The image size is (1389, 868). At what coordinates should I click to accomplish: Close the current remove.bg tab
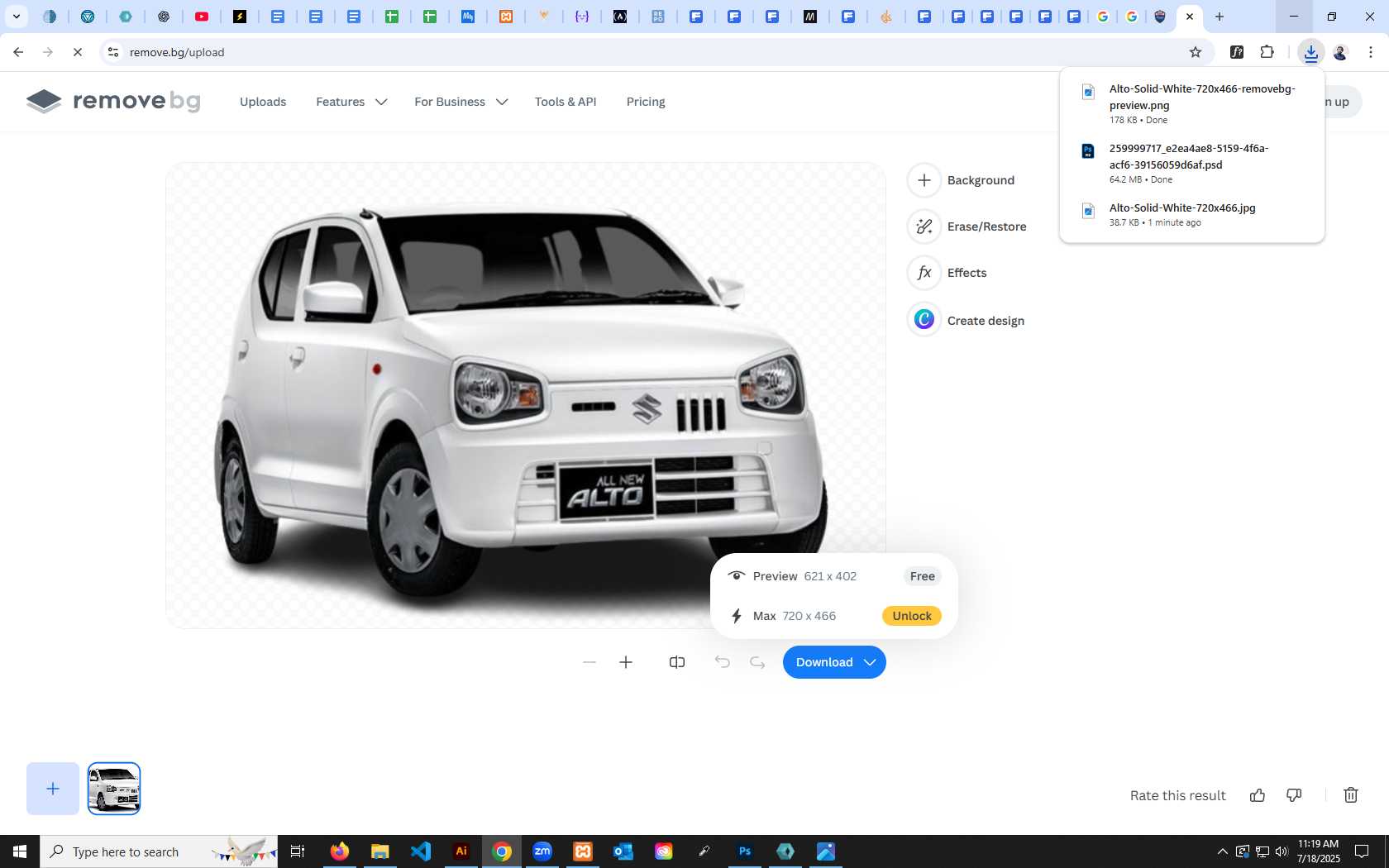(x=1190, y=17)
